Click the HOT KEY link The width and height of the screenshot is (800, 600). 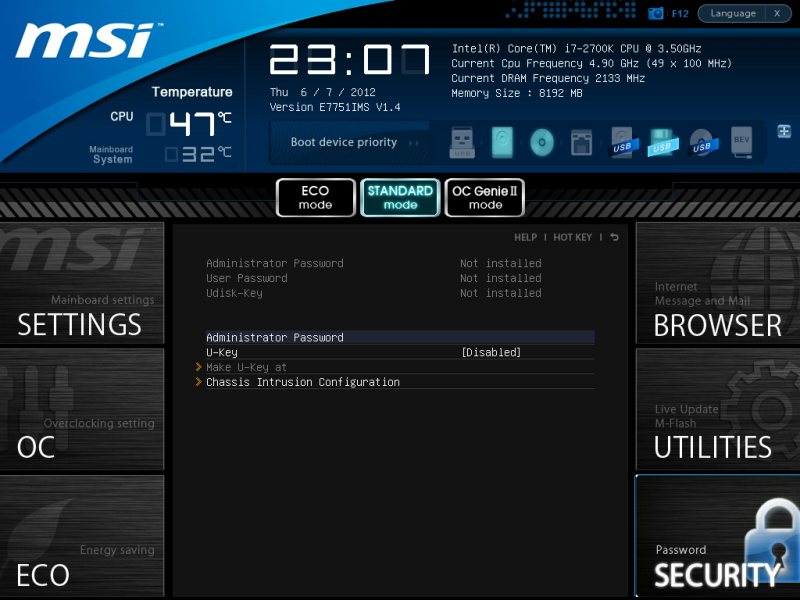coord(572,237)
